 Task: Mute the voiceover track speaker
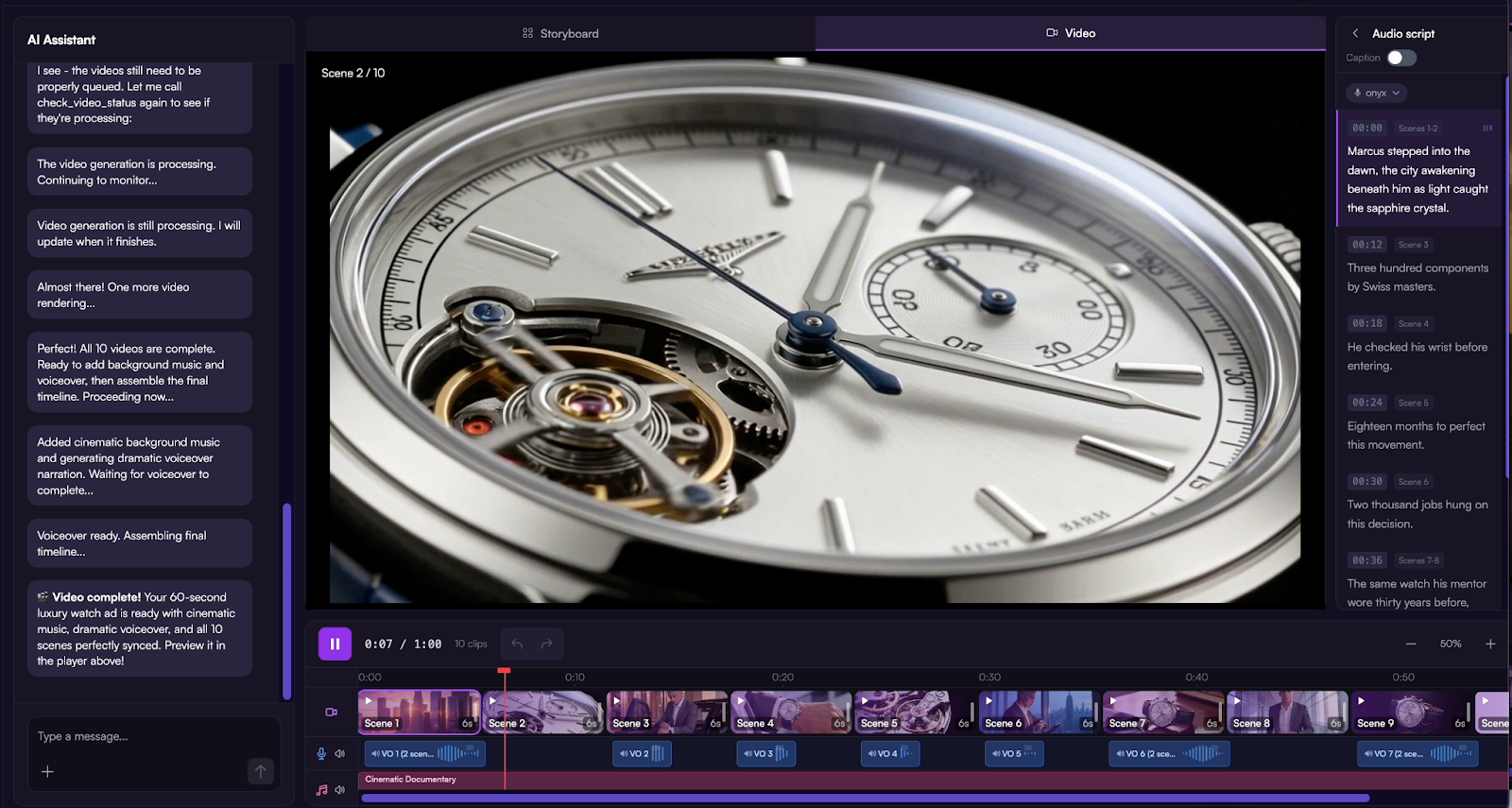pyautogui.click(x=340, y=753)
